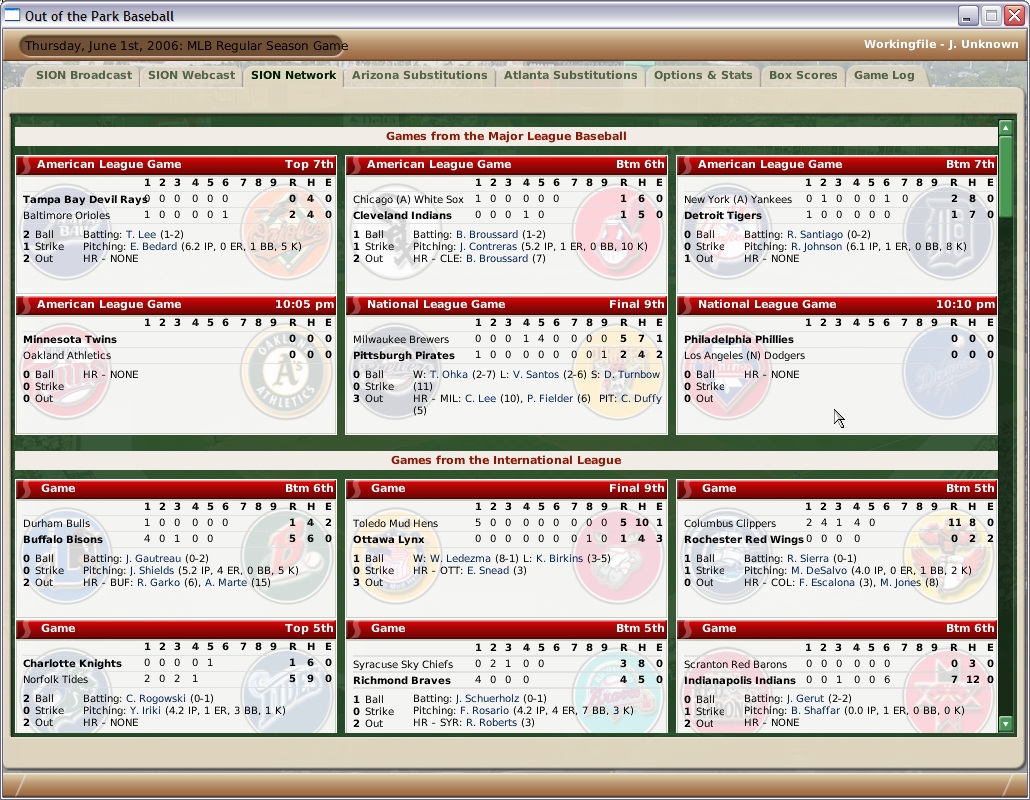Screen dimensions: 1030x800
Task: Click the Detroit Tigers team name
Action: pyautogui.click(x=723, y=215)
